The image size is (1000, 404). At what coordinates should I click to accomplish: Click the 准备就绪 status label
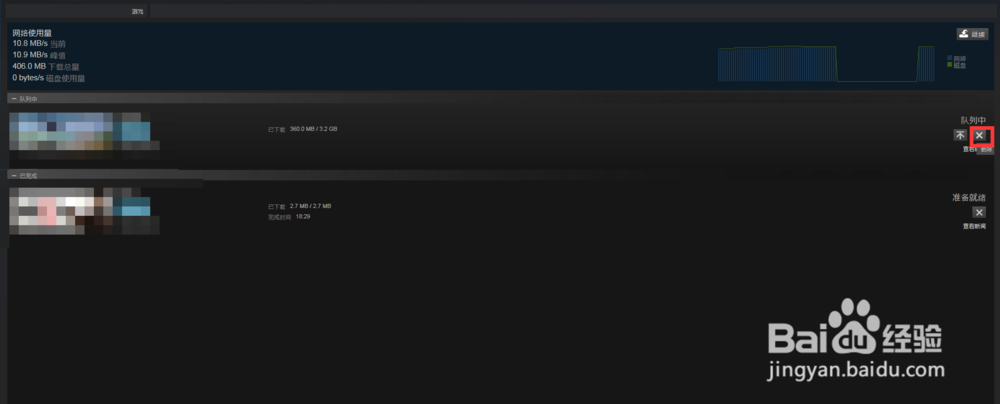(x=969, y=198)
